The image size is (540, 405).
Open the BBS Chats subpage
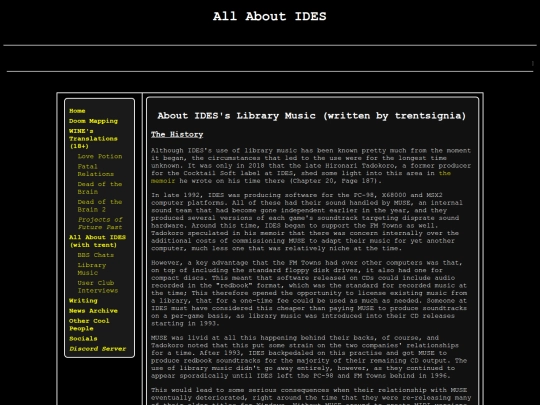coord(96,255)
